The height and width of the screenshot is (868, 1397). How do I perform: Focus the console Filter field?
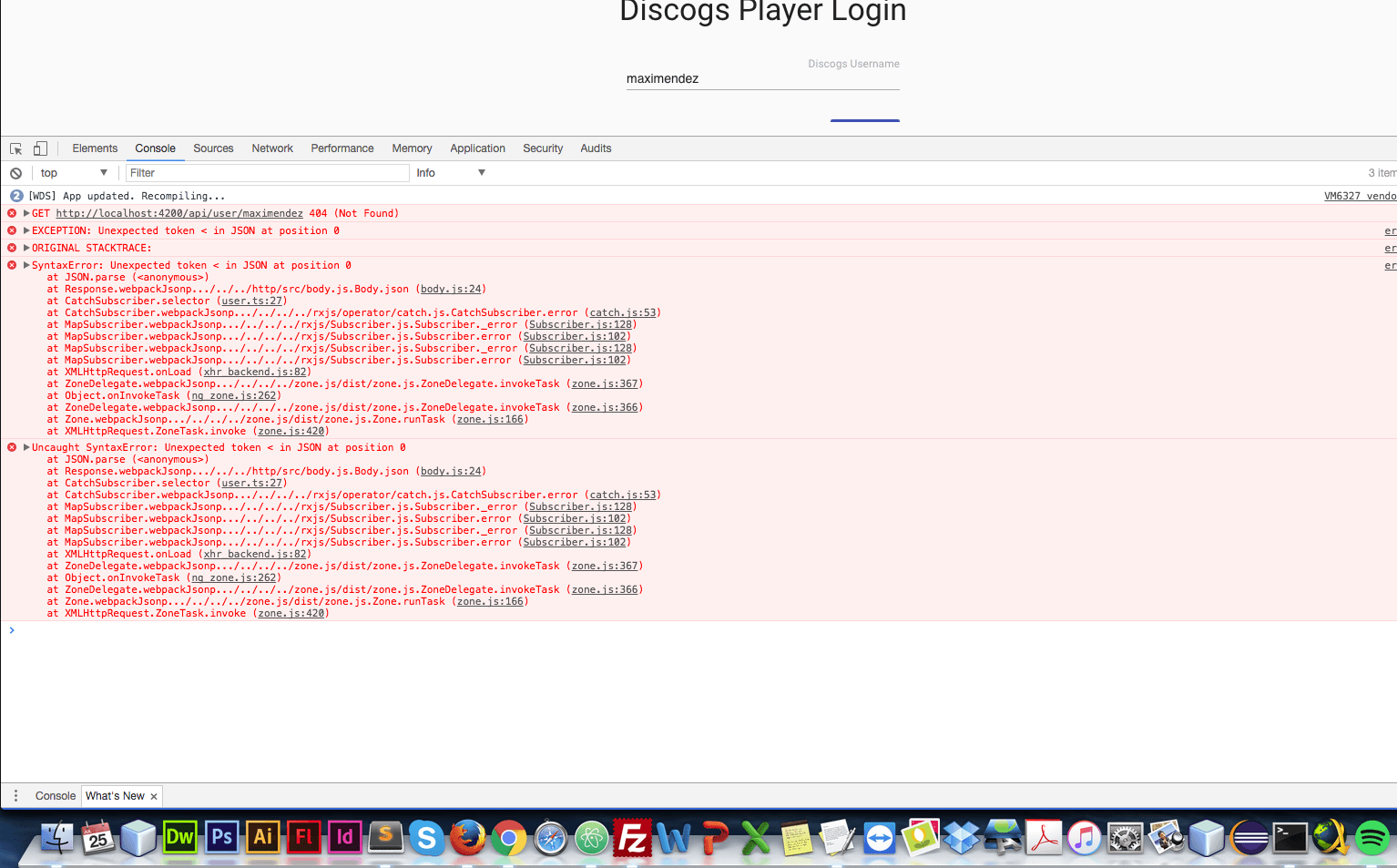click(x=268, y=173)
